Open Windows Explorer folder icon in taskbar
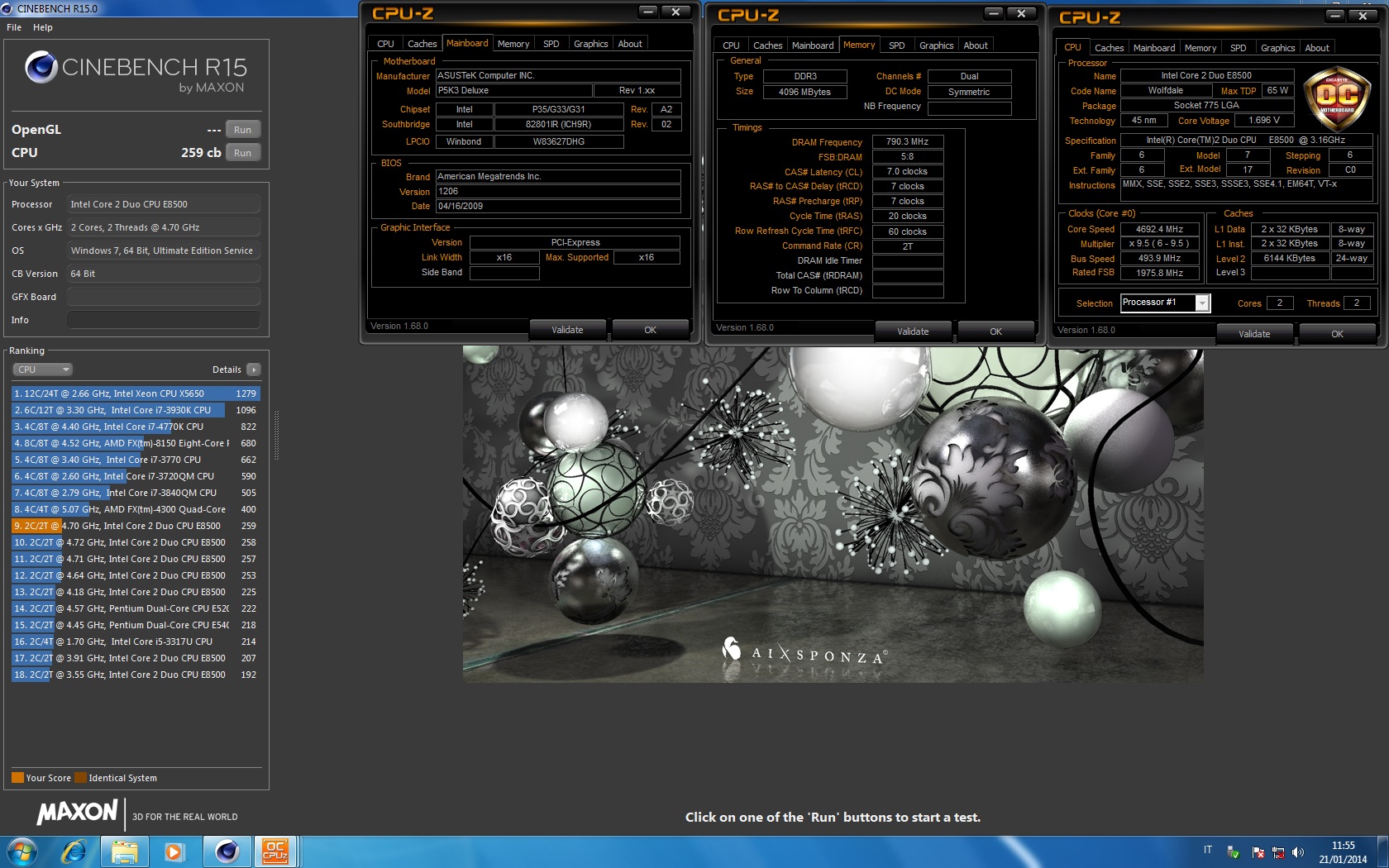The image size is (1389, 868). (x=124, y=851)
